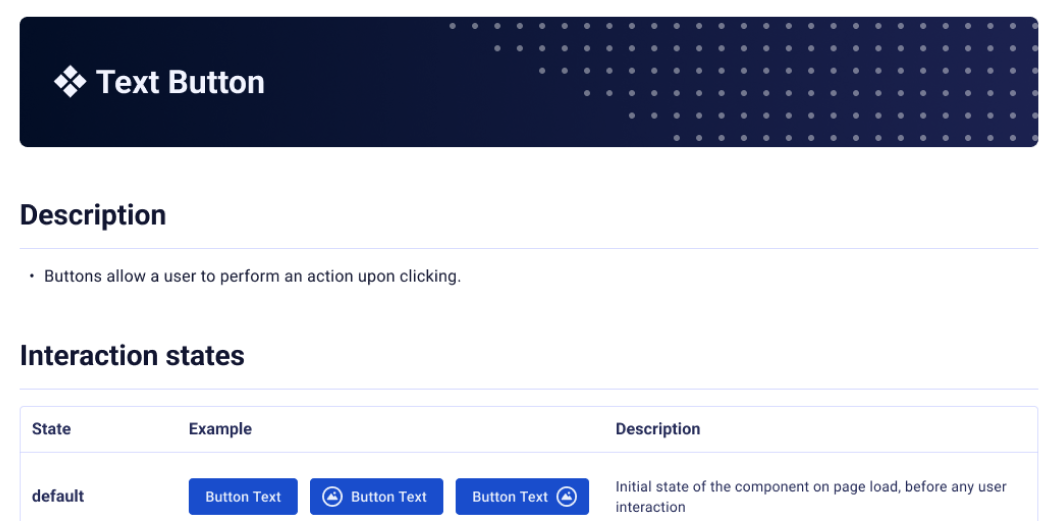Click the Description column header in table
Image resolution: width=1058 pixels, height=521 pixels.
coord(657,429)
